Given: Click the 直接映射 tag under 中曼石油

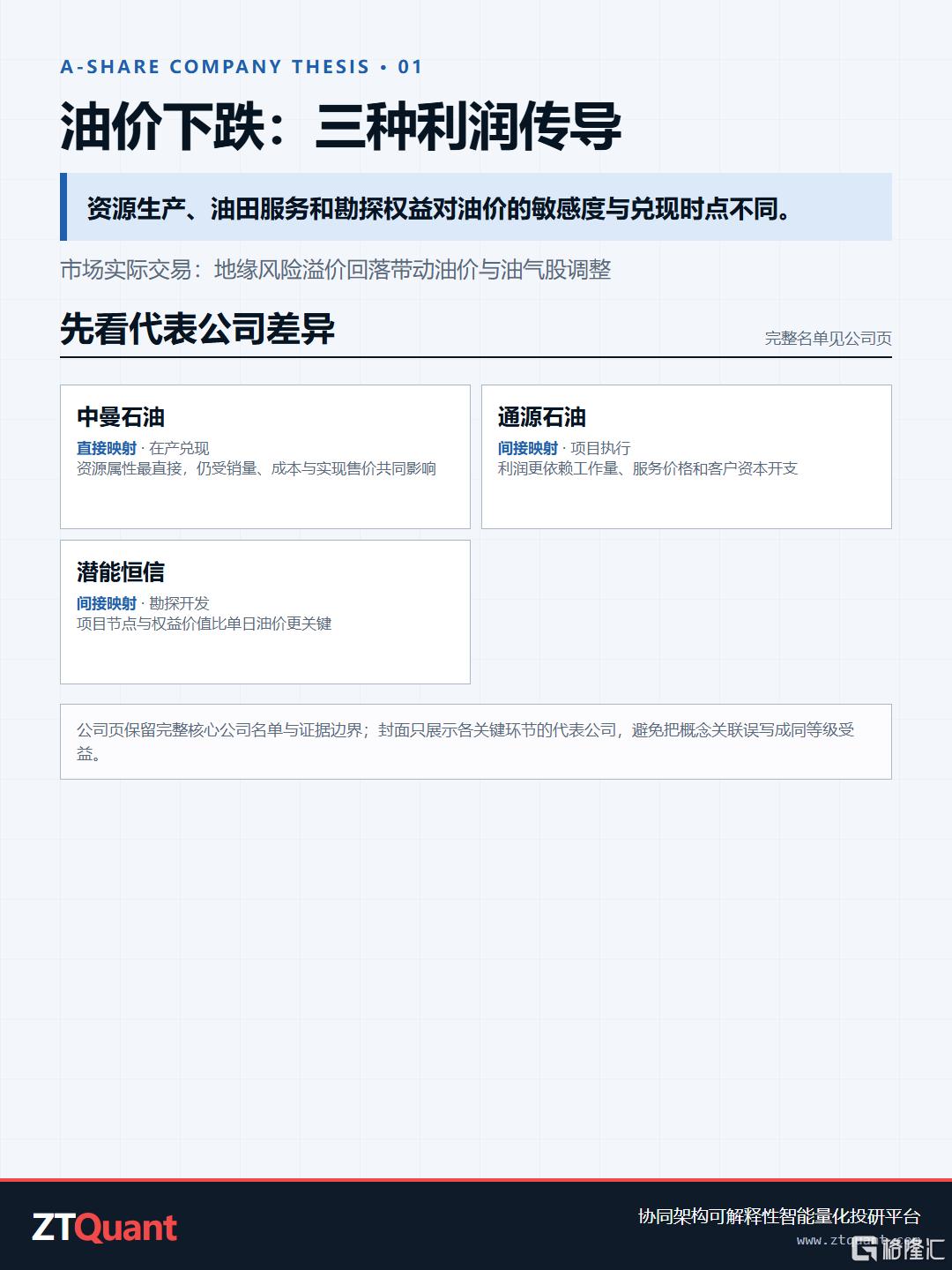Looking at the screenshot, I should click(107, 448).
